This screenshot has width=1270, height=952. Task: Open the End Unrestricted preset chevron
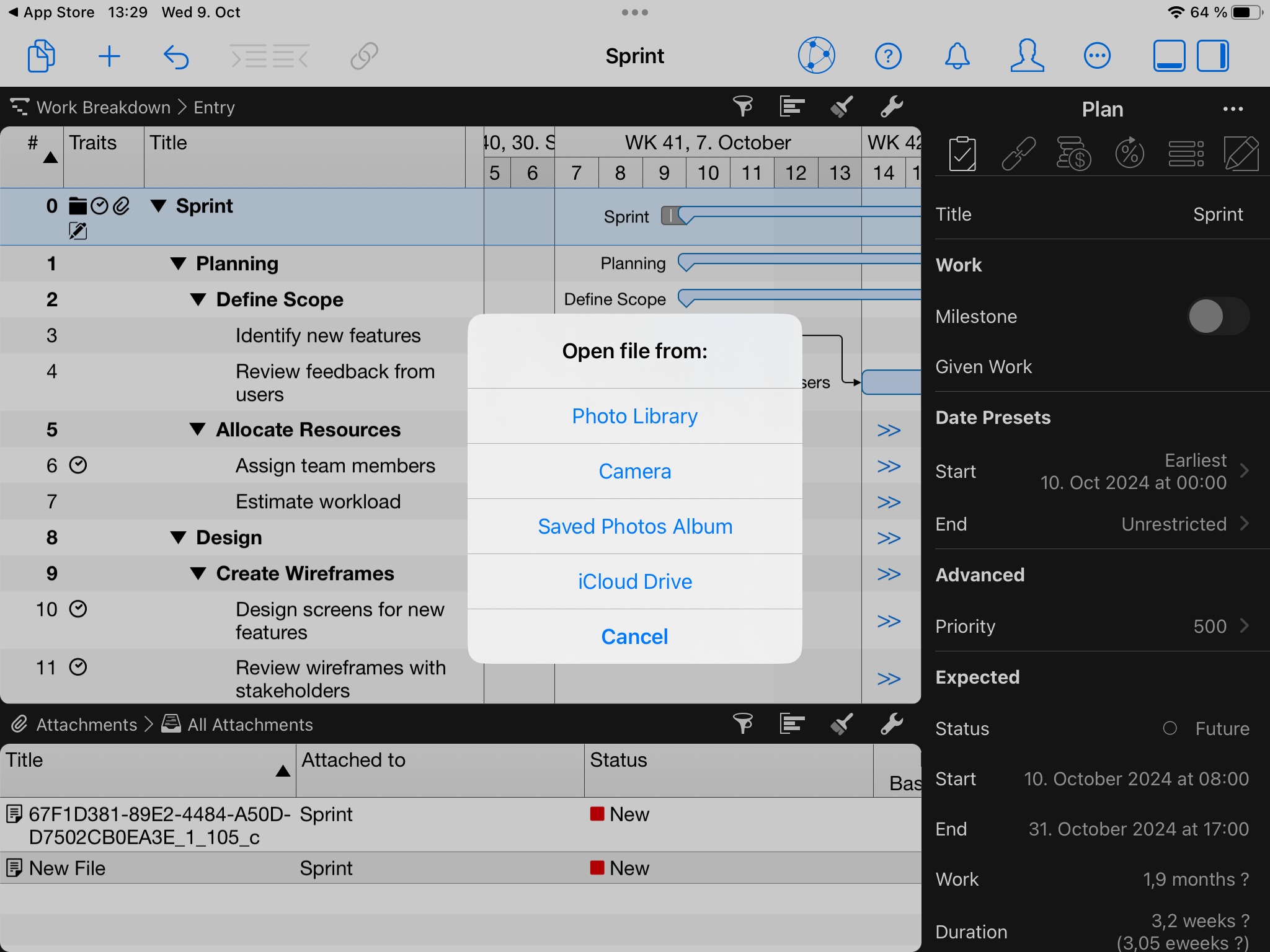point(1244,524)
